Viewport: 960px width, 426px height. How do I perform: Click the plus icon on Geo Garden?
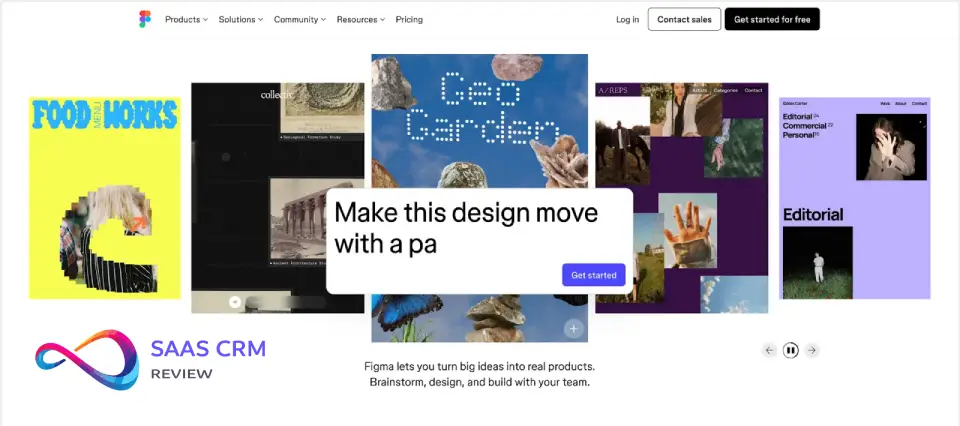click(574, 329)
